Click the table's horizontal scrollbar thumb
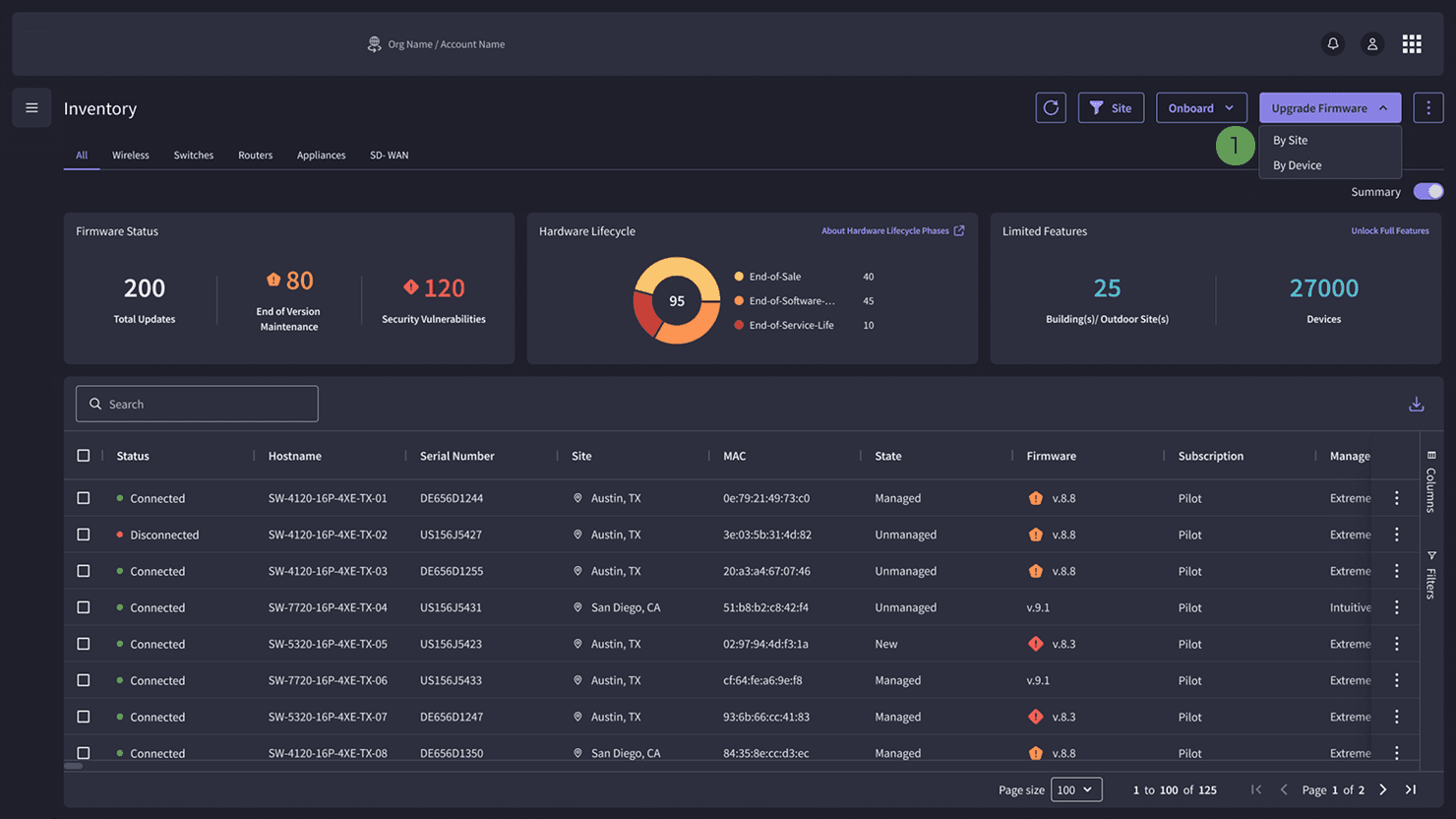 [74, 766]
